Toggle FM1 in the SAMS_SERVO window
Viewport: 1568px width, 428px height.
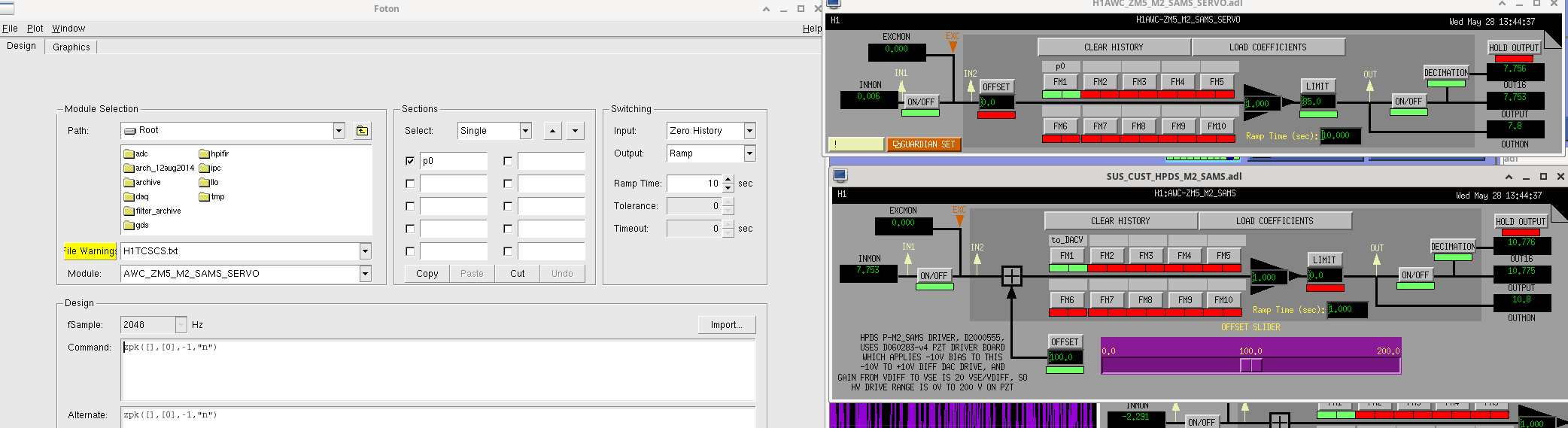[x=1060, y=82]
